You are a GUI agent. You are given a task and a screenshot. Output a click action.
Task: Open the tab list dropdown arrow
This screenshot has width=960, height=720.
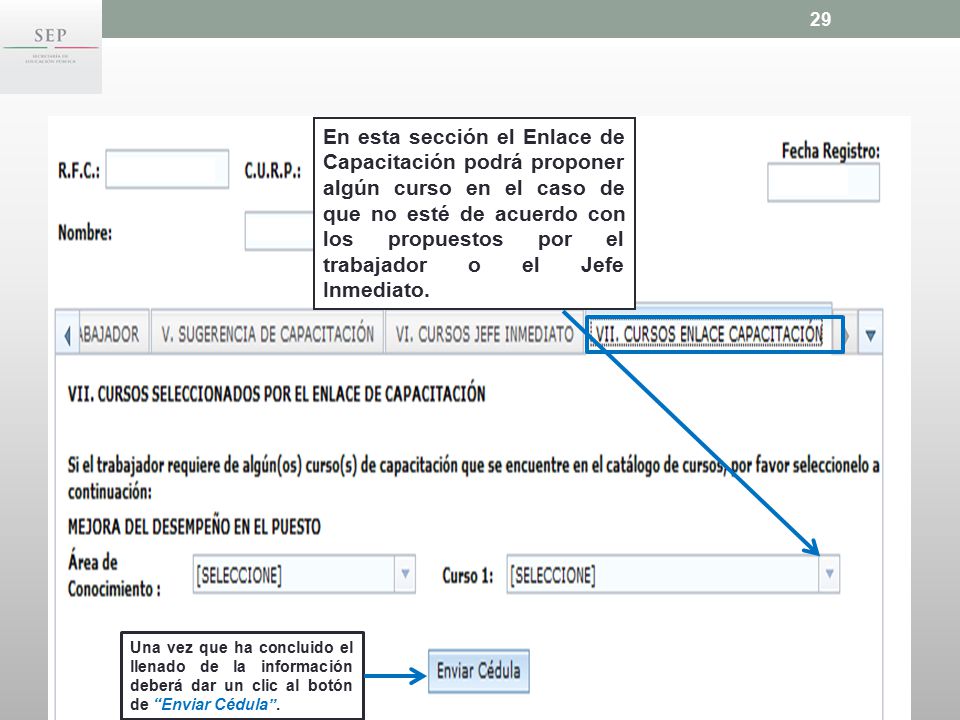pyautogui.click(x=870, y=335)
